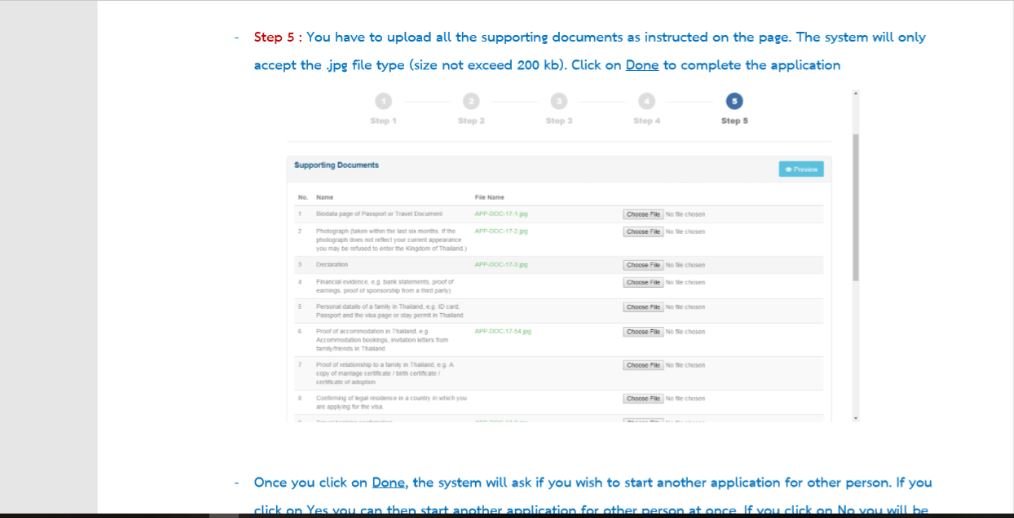Click the Step 1 circle indicator
Image resolution: width=1014 pixels, height=518 pixels.
[x=383, y=101]
